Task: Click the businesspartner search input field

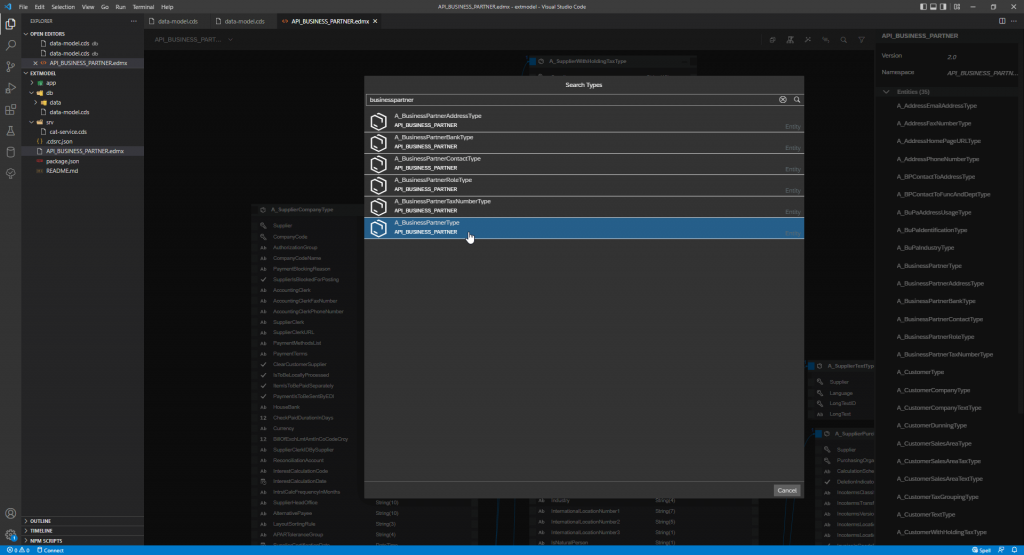Action: pyautogui.click(x=571, y=100)
